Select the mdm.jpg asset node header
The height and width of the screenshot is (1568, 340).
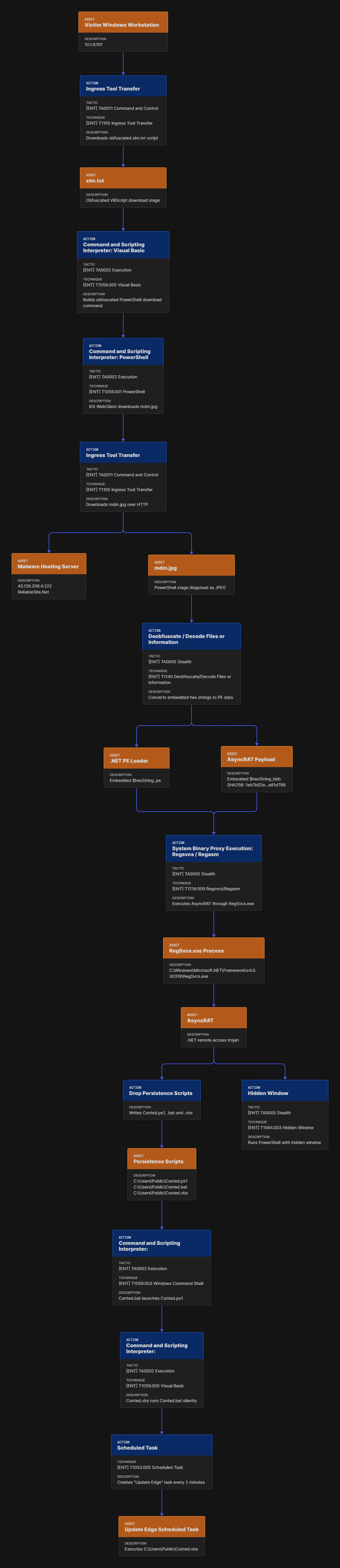coord(191,566)
